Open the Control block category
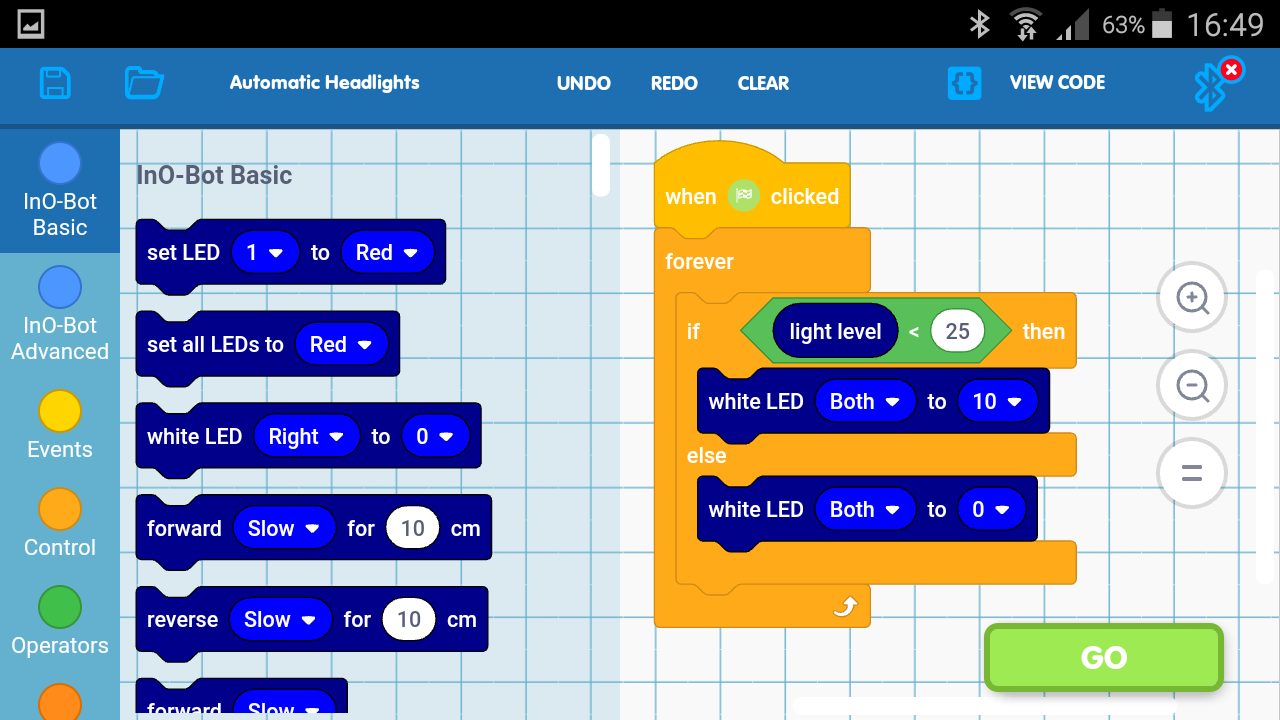 pyautogui.click(x=60, y=523)
